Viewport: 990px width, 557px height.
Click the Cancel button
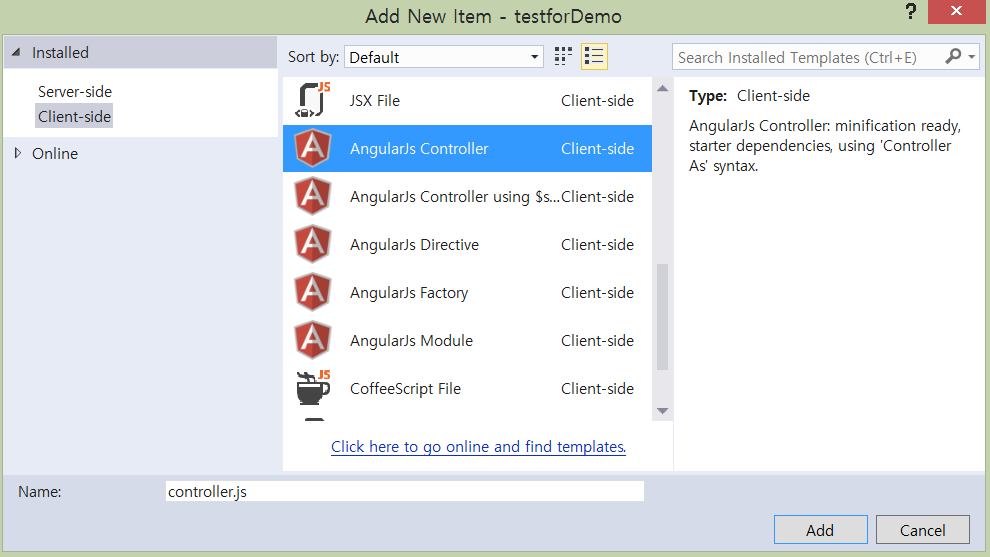point(922,530)
